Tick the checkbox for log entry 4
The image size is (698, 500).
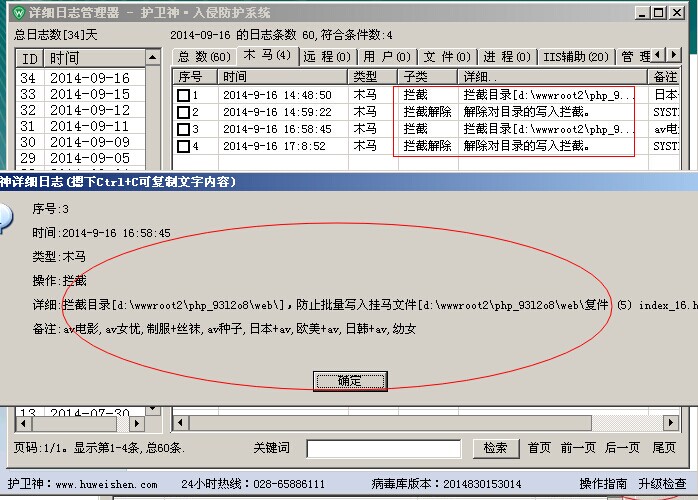[183, 147]
